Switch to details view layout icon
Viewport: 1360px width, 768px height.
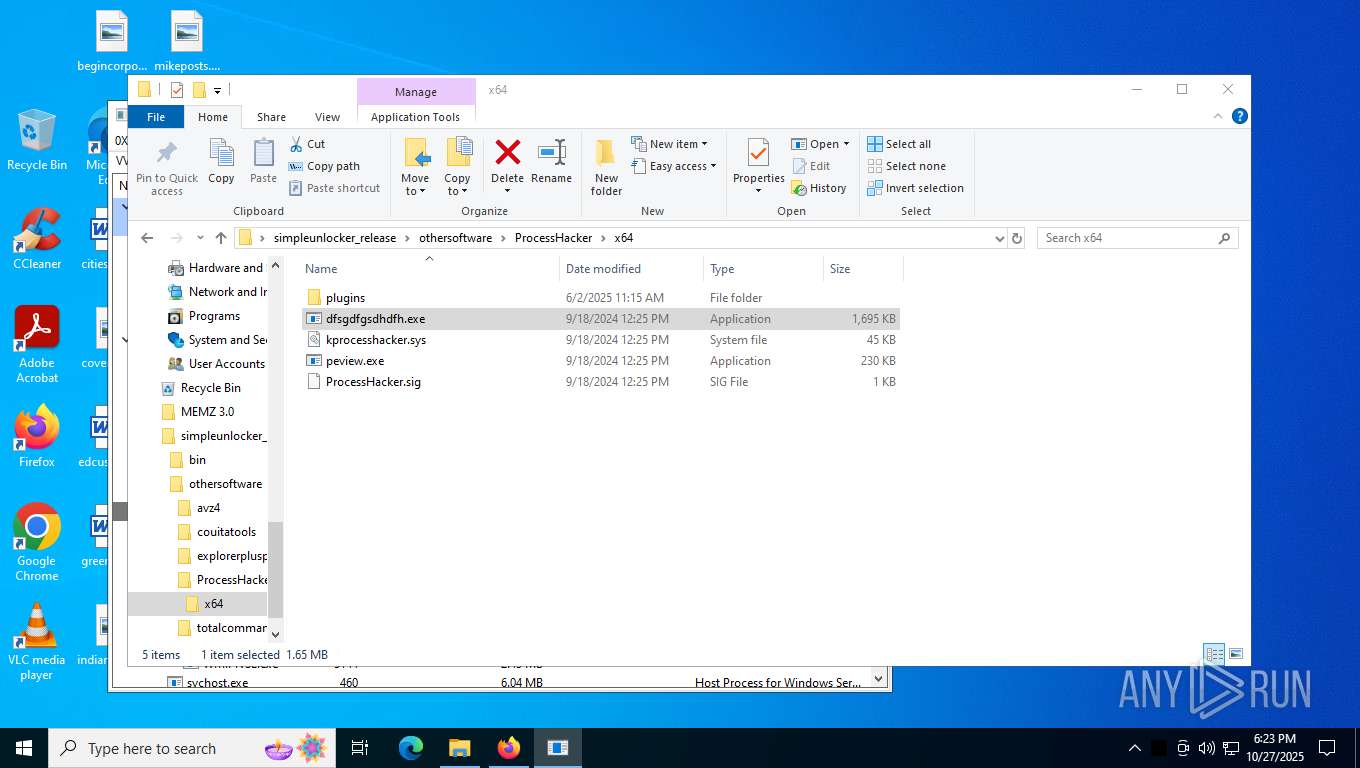point(1214,654)
